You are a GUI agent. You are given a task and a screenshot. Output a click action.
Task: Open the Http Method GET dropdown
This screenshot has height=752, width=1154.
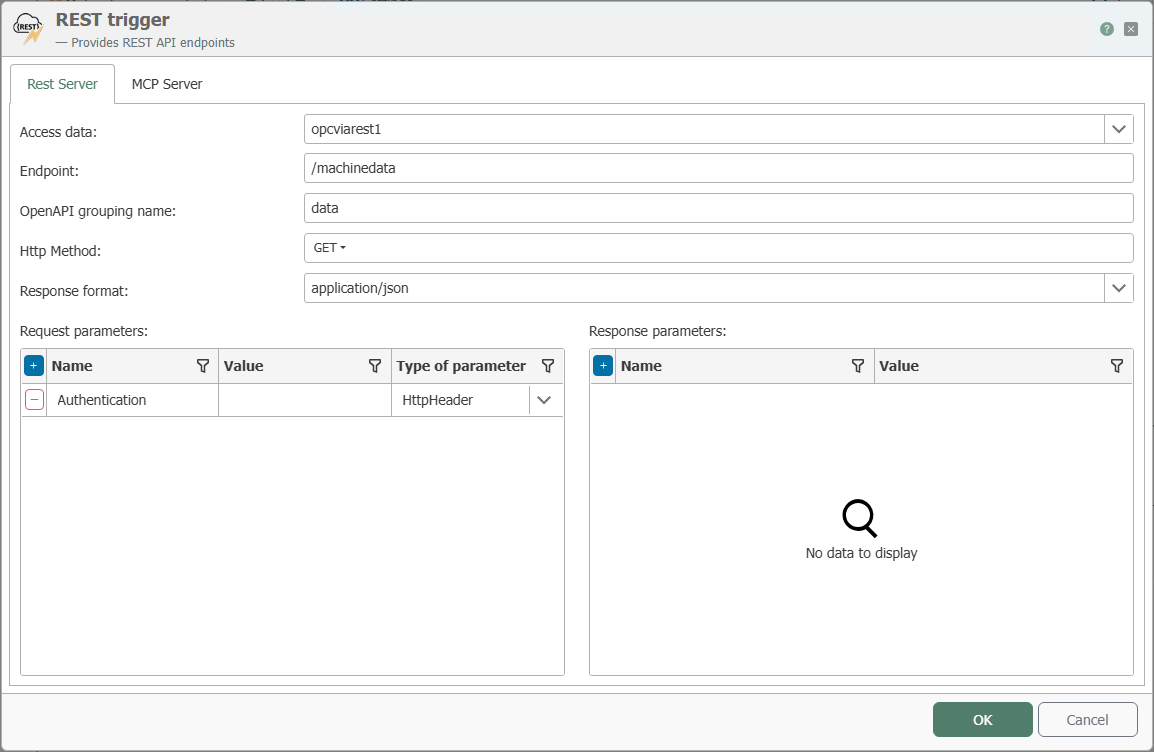click(x=330, y=248)
